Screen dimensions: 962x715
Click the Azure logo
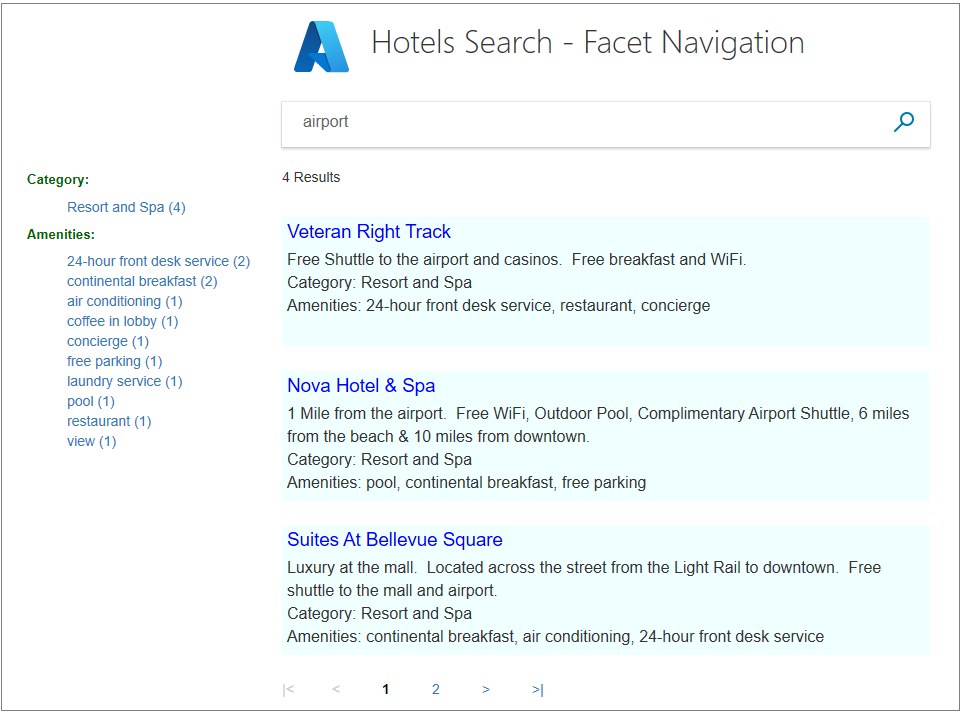pos(320,45)
